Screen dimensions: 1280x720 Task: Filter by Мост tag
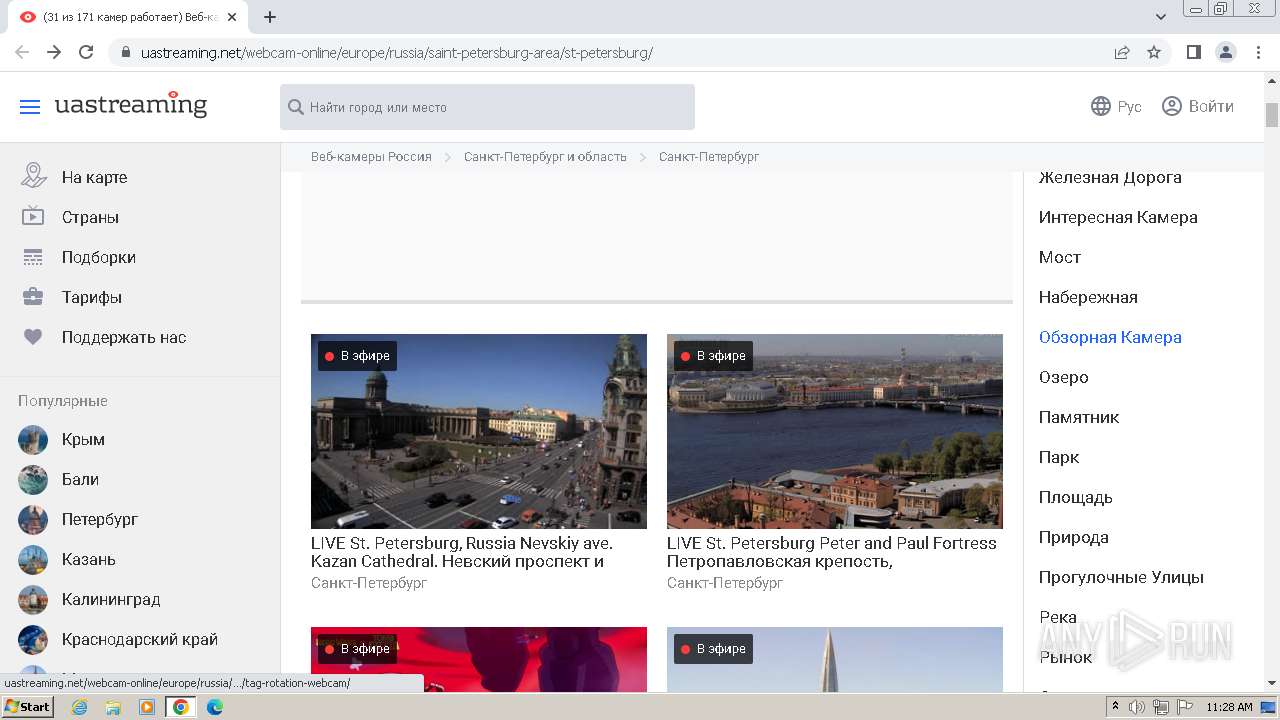1060,257
